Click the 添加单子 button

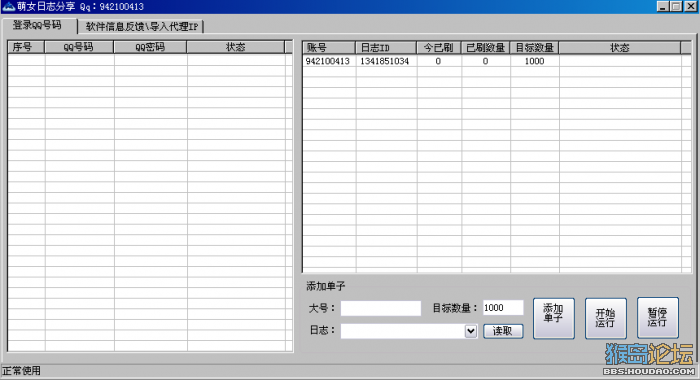click(553, 318)
